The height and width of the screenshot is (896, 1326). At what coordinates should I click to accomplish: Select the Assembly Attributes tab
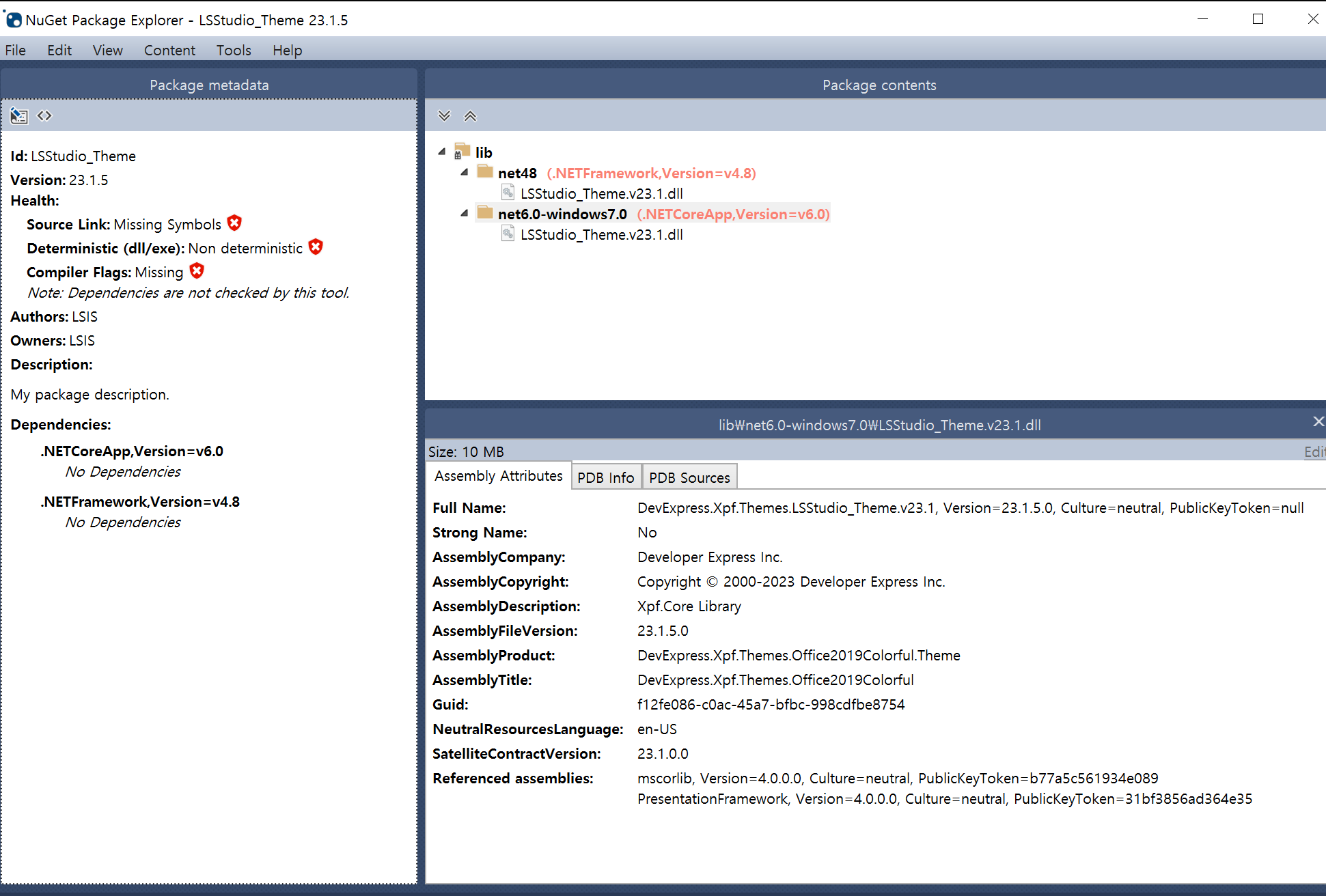499,476
